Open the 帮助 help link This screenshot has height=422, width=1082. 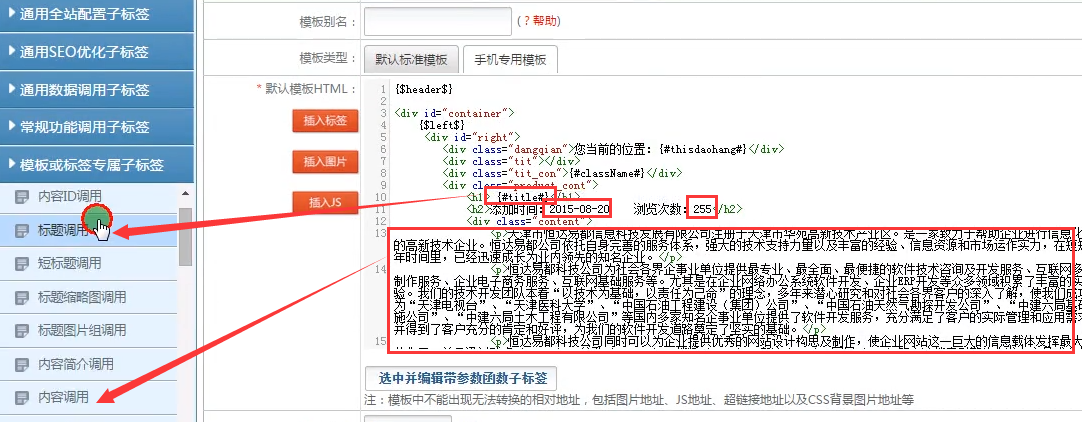coord(538,21)
